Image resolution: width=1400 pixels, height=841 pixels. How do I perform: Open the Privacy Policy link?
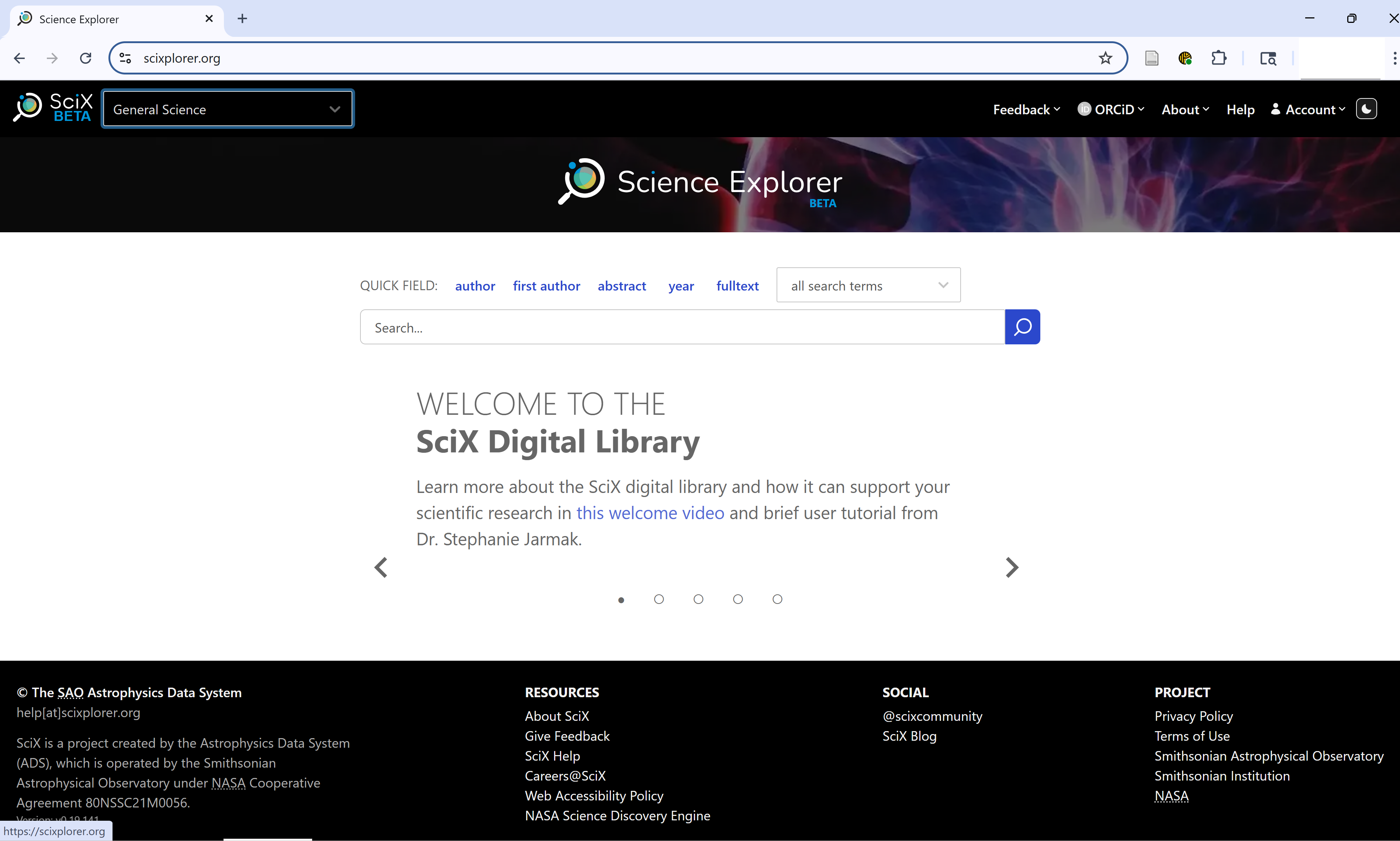point(1194,716)
